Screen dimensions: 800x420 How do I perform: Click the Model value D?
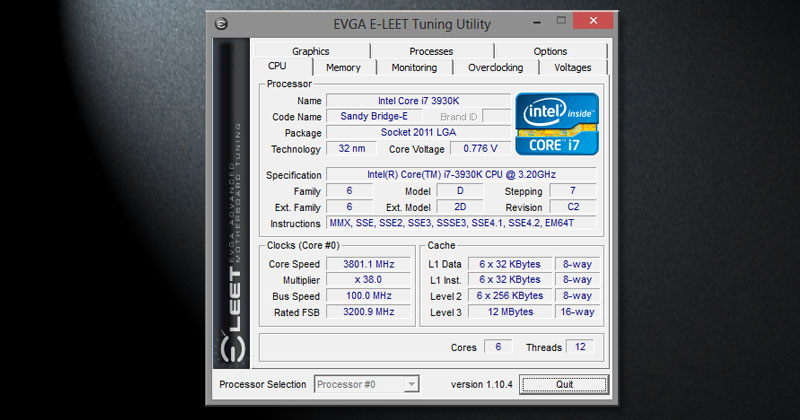(460, 191)
